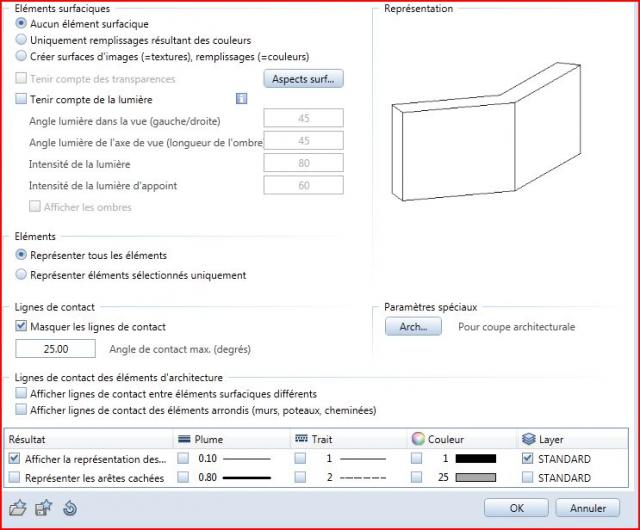This screenshot has width=640, height=530.
Task: Toggle Plume checkbox for 0.10 pen
Action: (183, 459)
